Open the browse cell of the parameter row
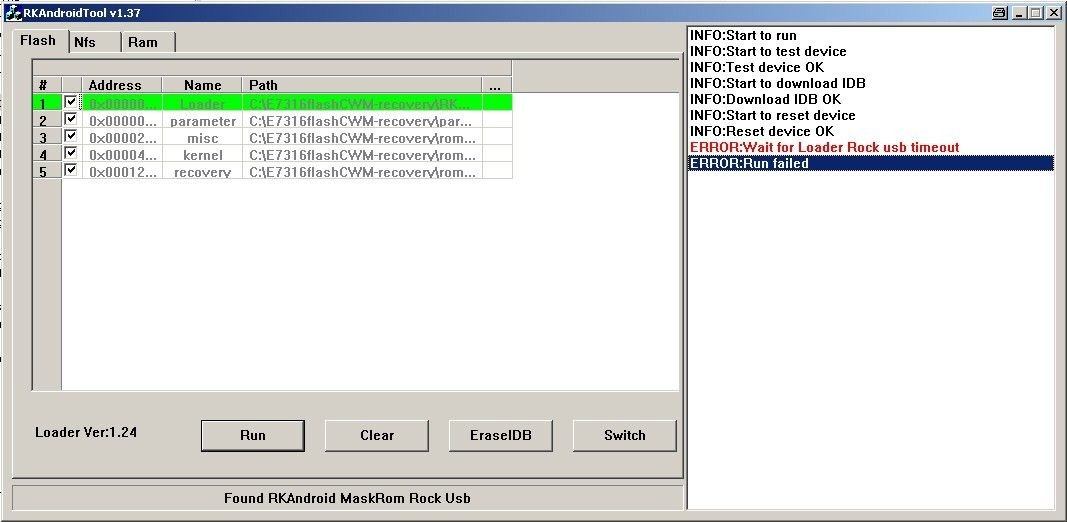 pos(497,120)
